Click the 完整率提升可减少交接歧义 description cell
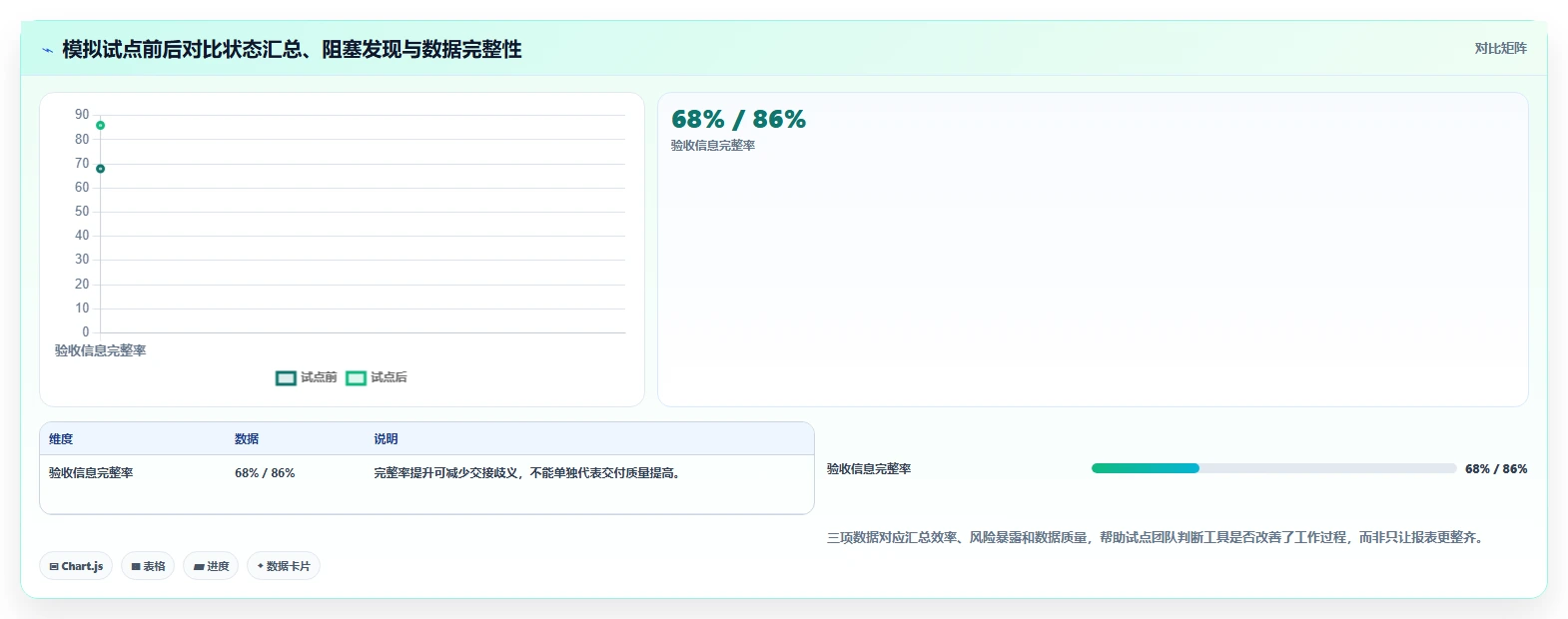The height and width of the screenshot is (619, 1568). [529, 473]
